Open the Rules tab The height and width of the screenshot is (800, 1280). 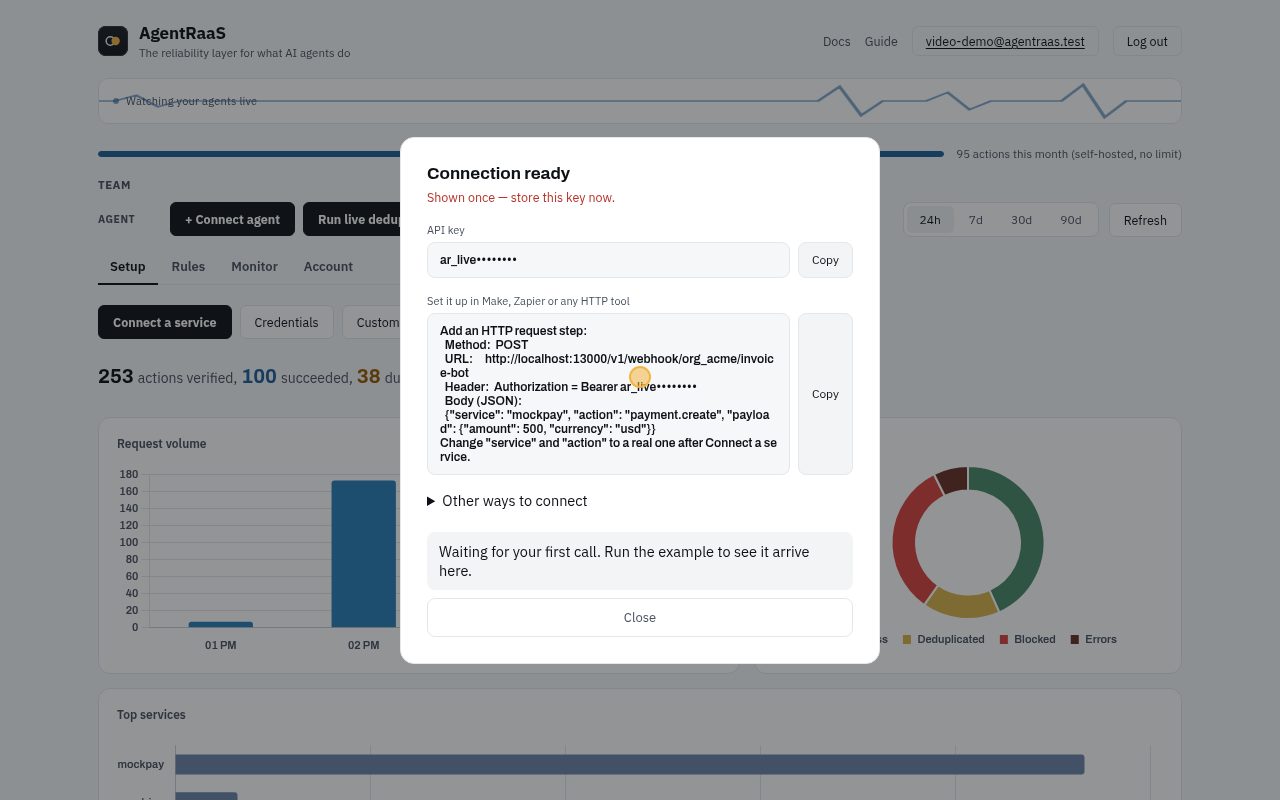[x=188, y=267]
